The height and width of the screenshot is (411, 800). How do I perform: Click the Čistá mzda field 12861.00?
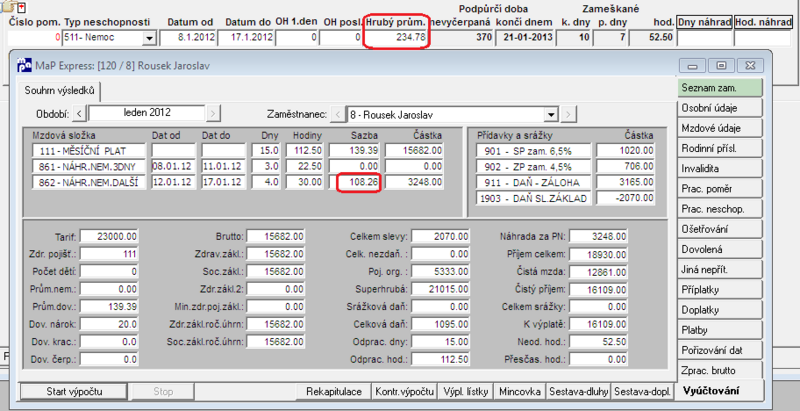[x=598, y=272]
